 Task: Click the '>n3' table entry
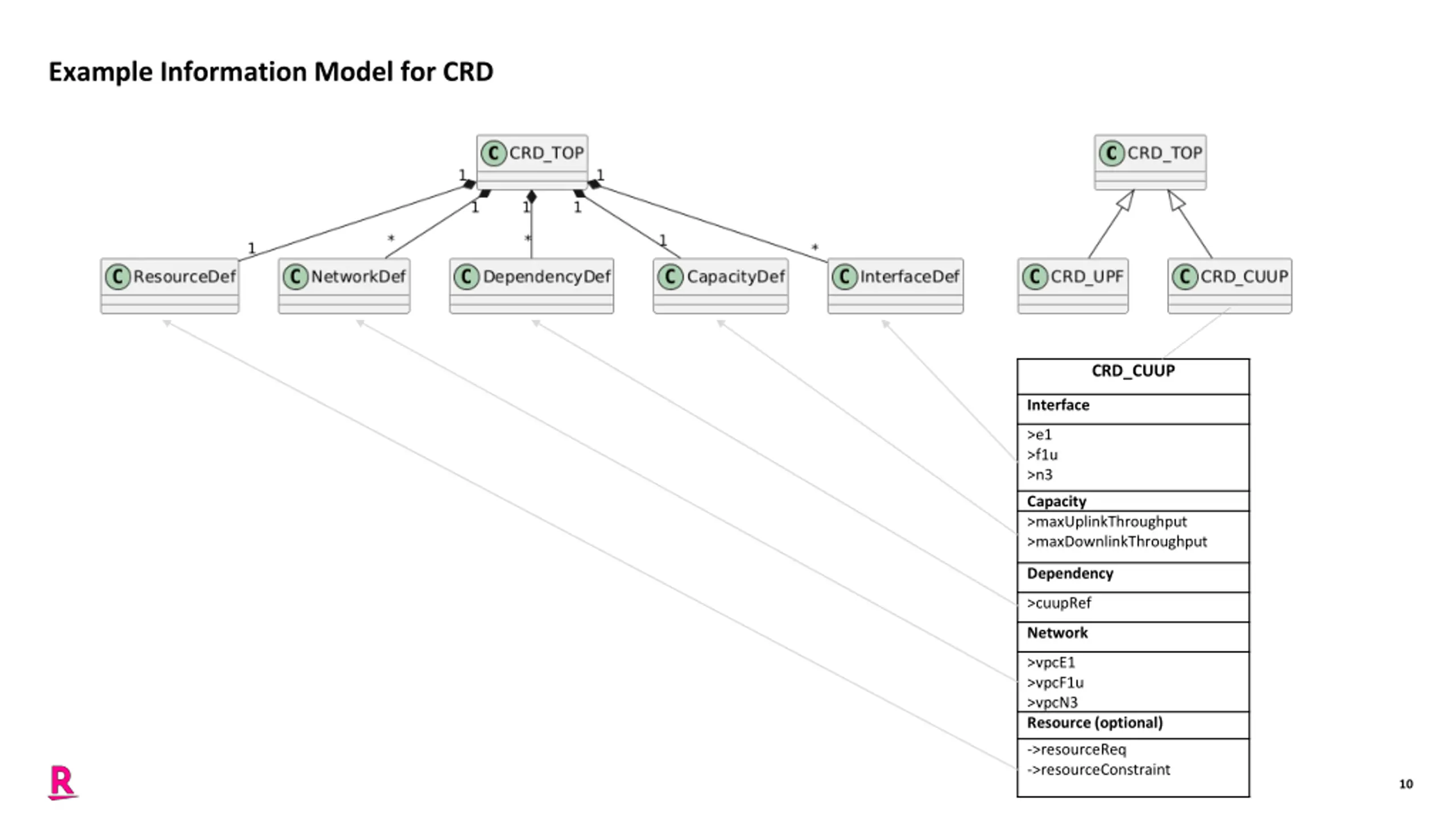pos(1040,474)
